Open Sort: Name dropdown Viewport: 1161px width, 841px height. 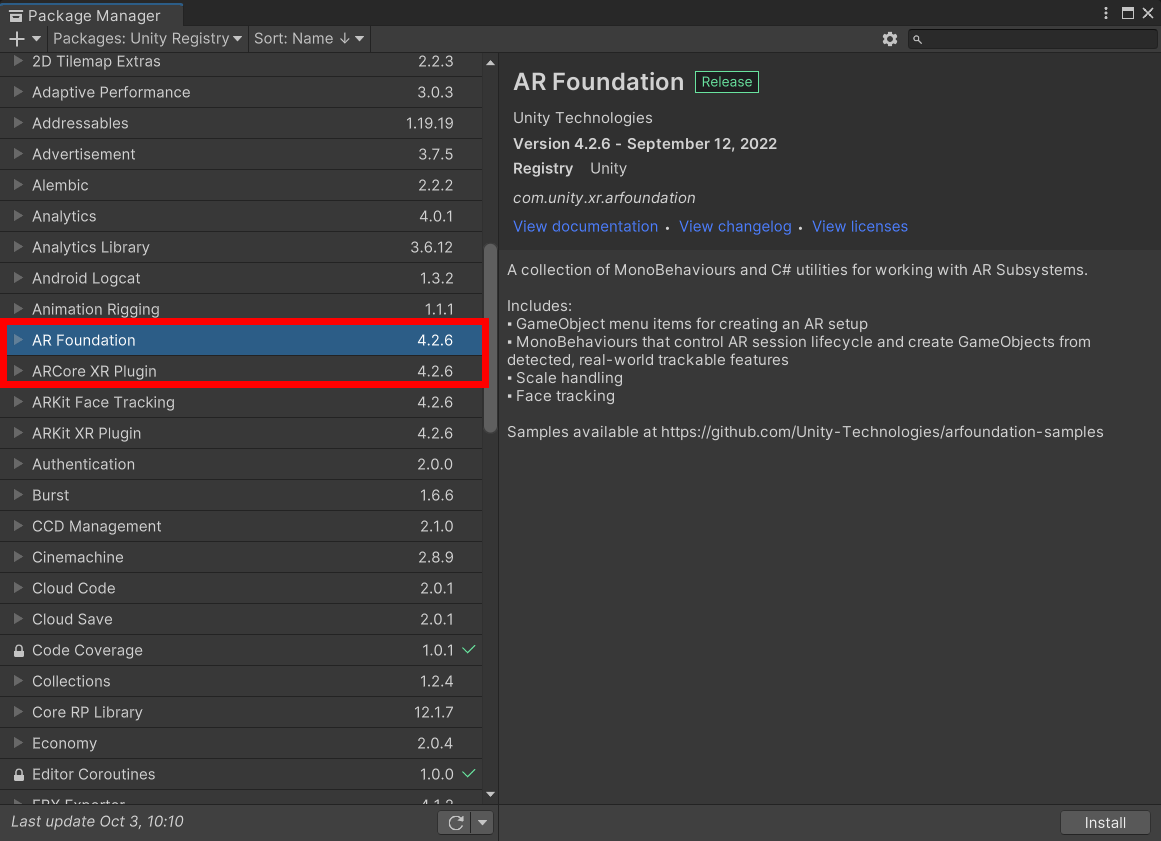pos(309,38)
